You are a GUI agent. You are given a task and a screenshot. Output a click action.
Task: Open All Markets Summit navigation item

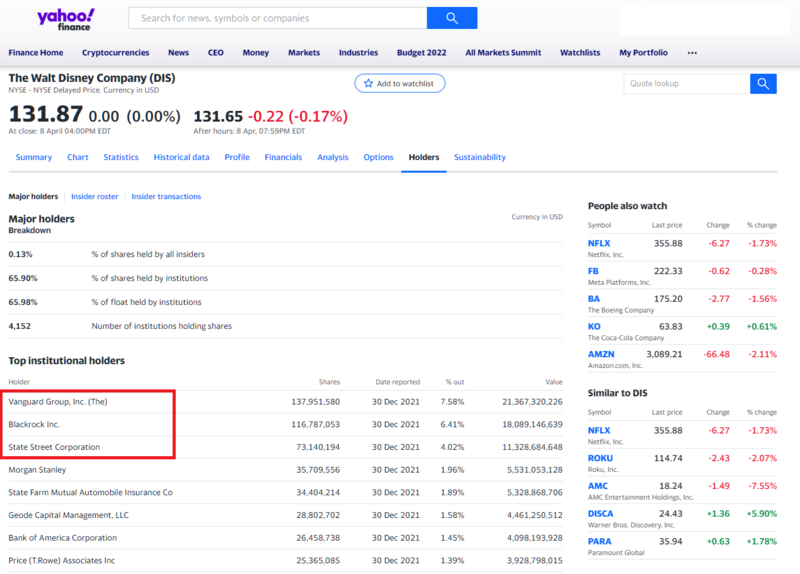[503, 53]
